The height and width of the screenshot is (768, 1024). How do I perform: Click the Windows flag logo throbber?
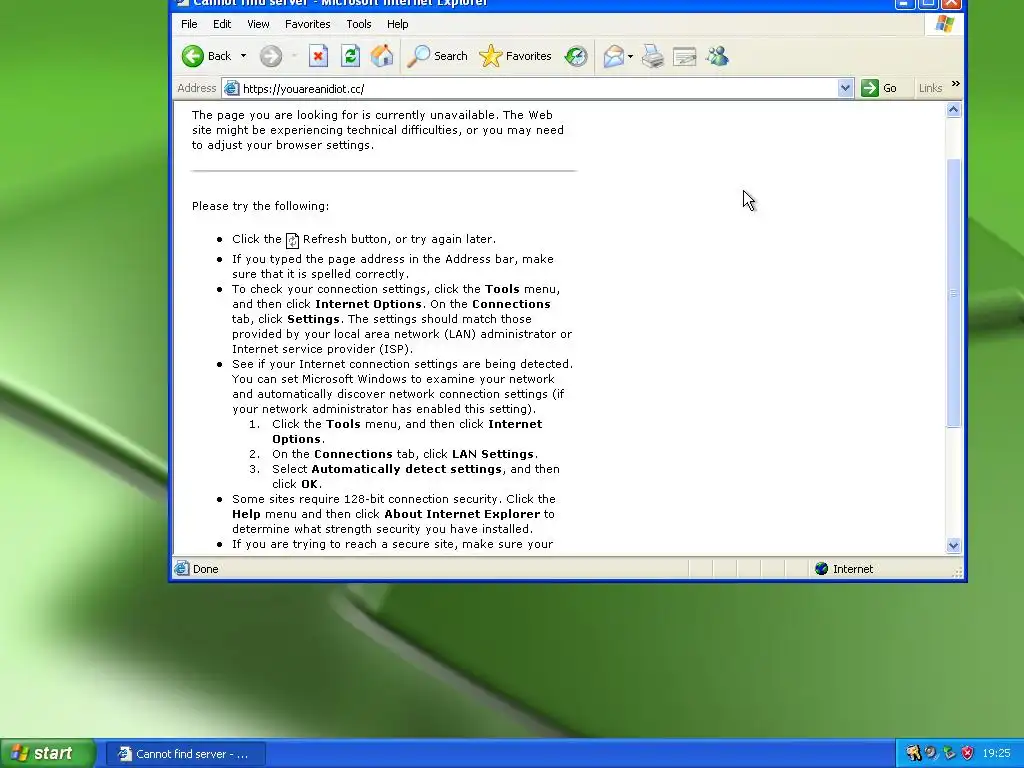[x=944, y=24]
